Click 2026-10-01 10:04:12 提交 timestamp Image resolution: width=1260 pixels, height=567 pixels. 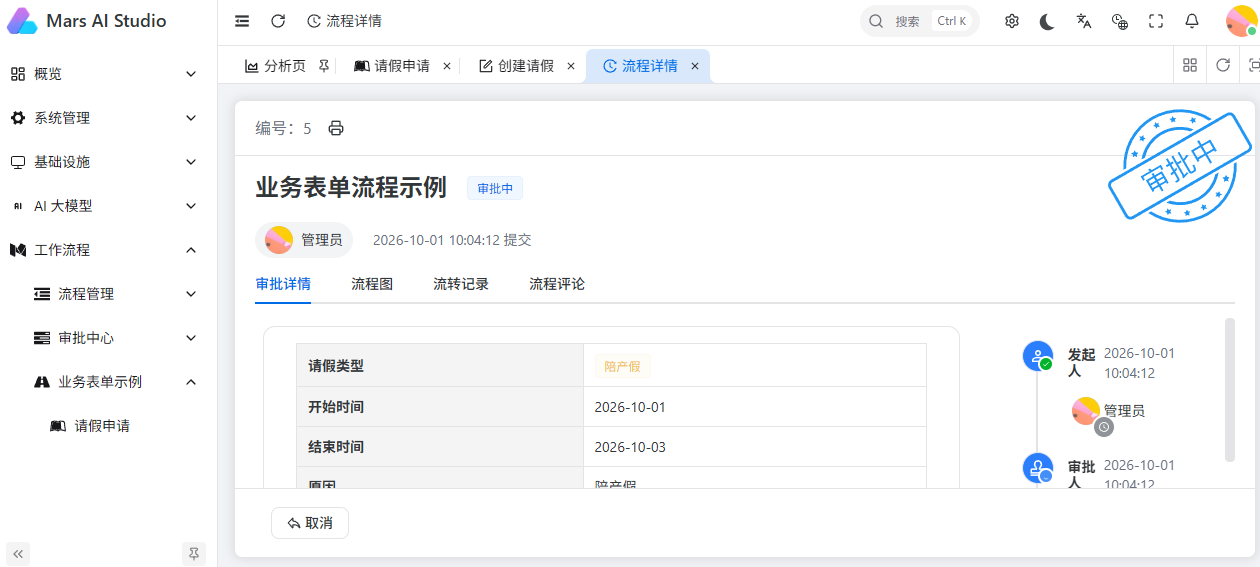pyautogui.click(x=452, y=240)
